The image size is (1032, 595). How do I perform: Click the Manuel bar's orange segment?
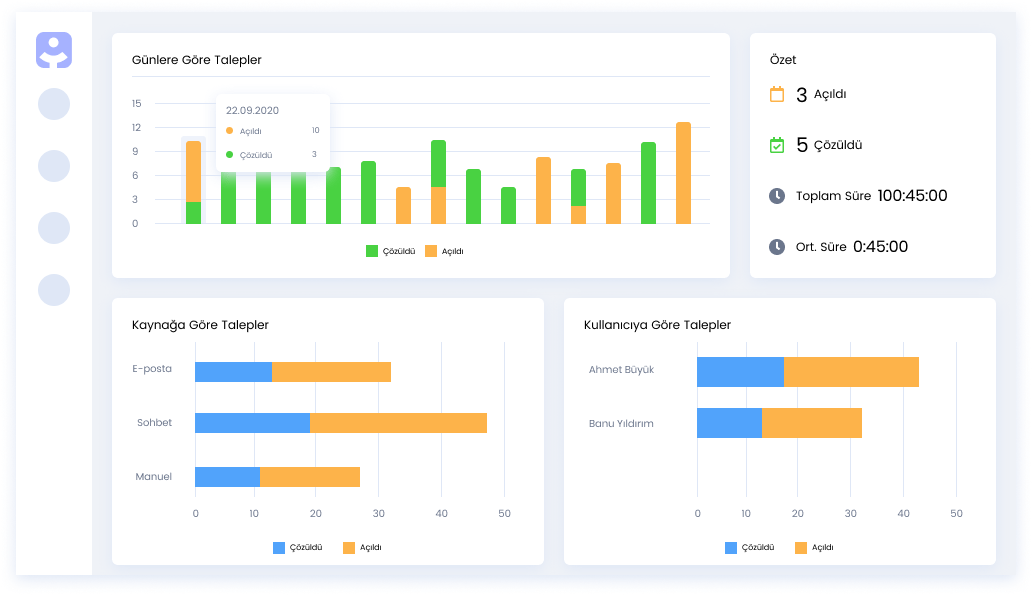[x=310, y=477]
